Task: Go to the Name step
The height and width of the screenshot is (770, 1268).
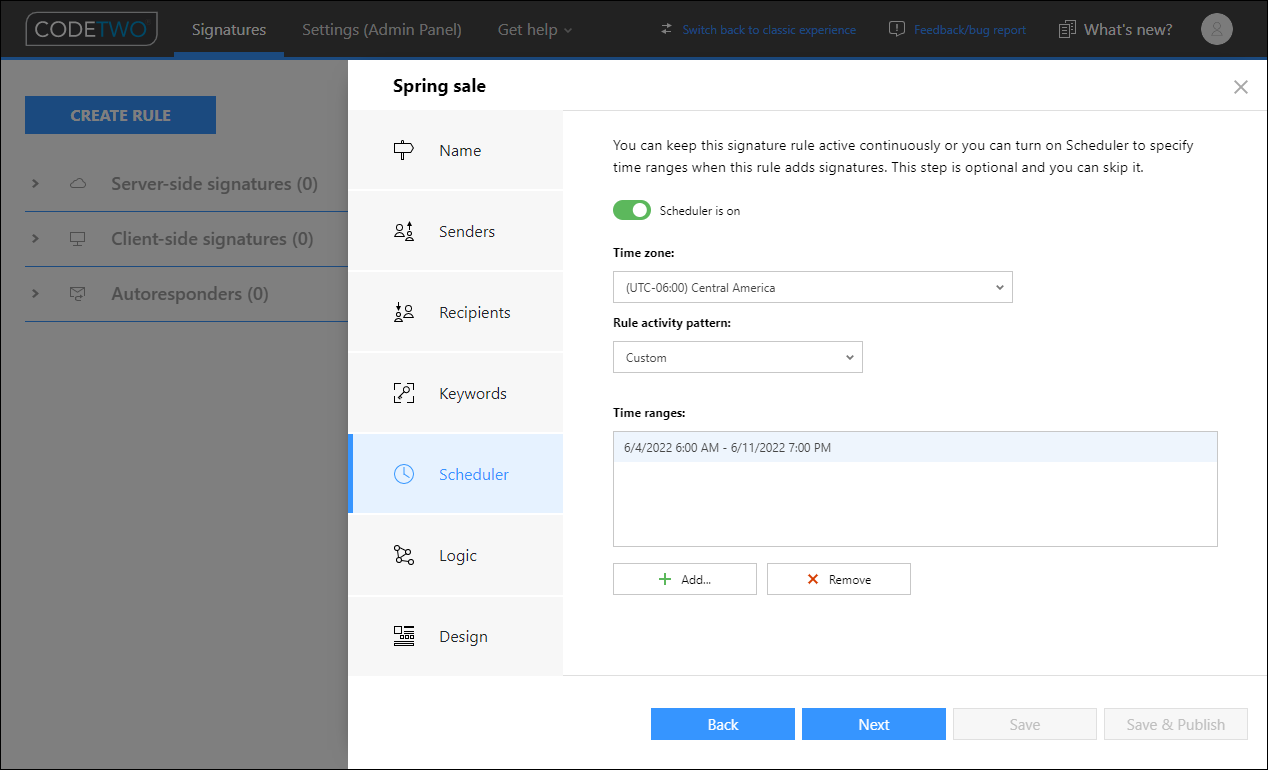Action: (456, 151)
